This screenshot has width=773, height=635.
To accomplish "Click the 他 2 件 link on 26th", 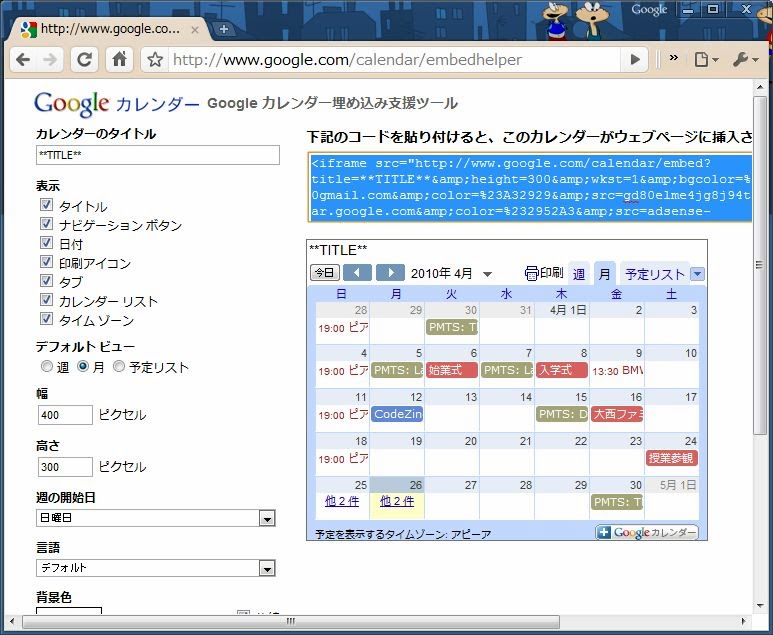I will 397,501.
